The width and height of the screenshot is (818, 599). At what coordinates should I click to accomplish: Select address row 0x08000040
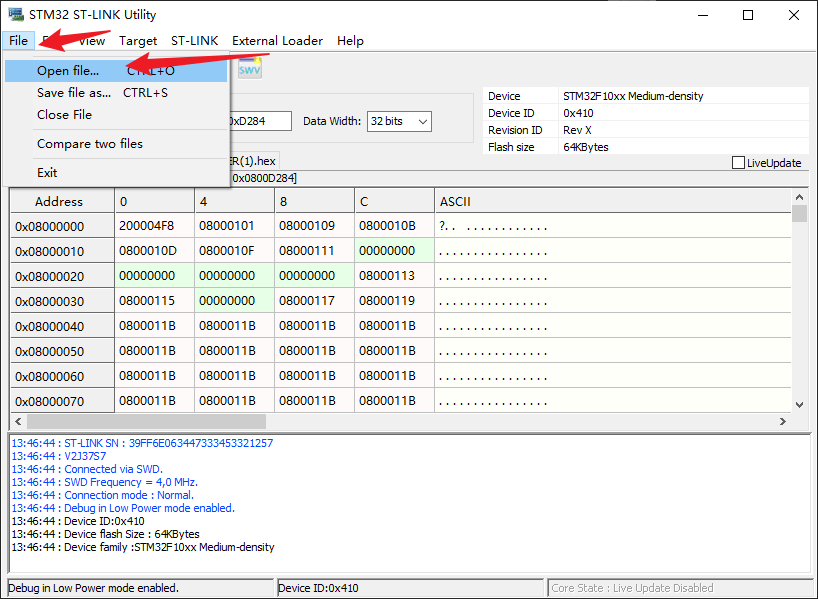pos(62,327)
